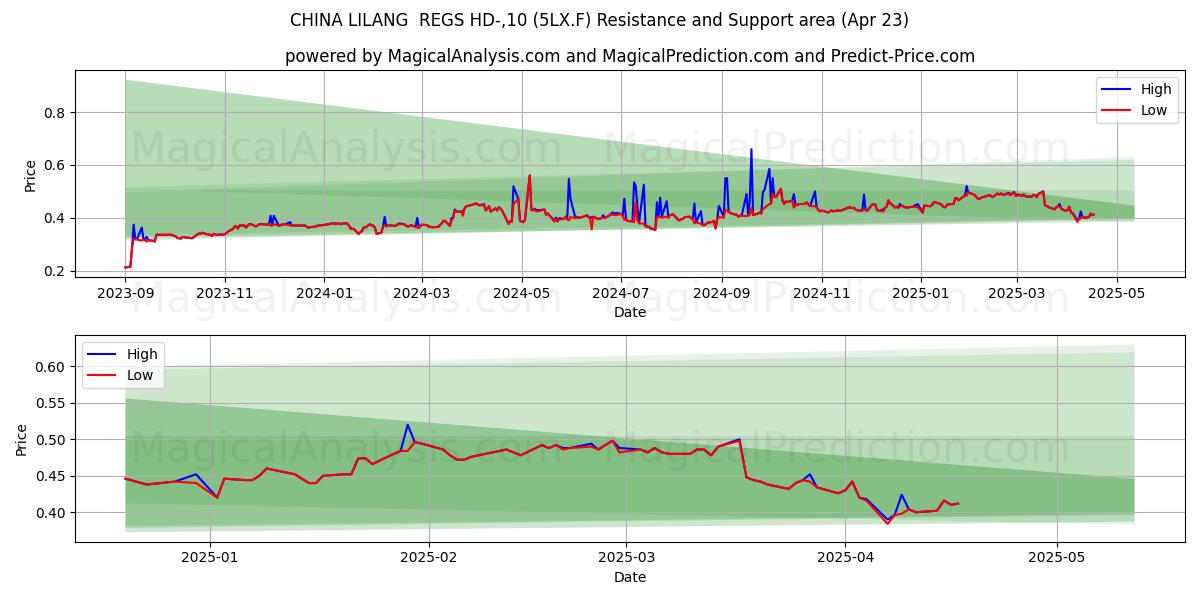This screenshot has height=600, width=1200.
Task: Click the 0.6 price tick on the full-history chart
Action: point(57,165)
